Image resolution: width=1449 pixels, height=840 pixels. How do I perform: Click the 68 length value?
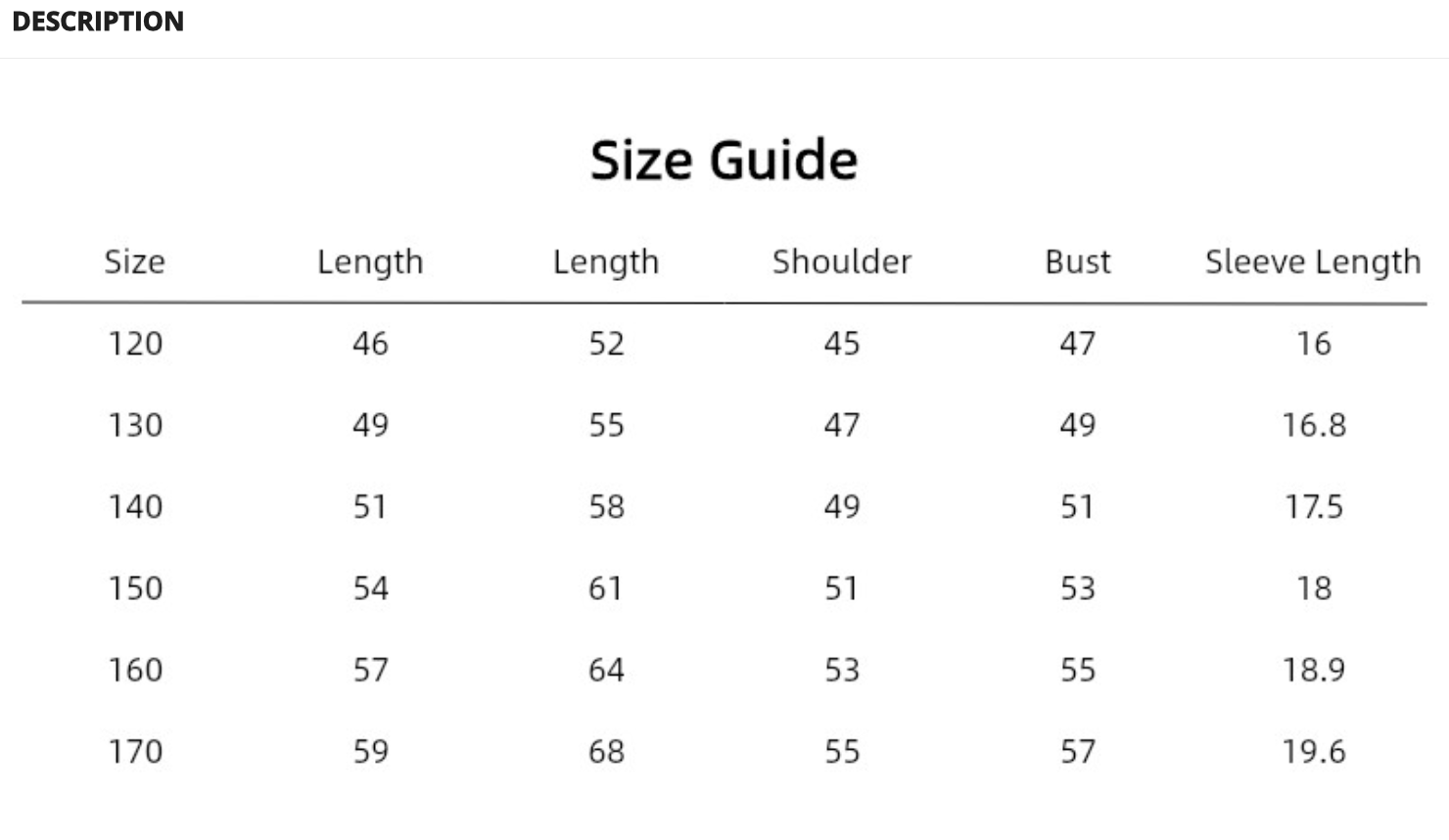[606, 752]
